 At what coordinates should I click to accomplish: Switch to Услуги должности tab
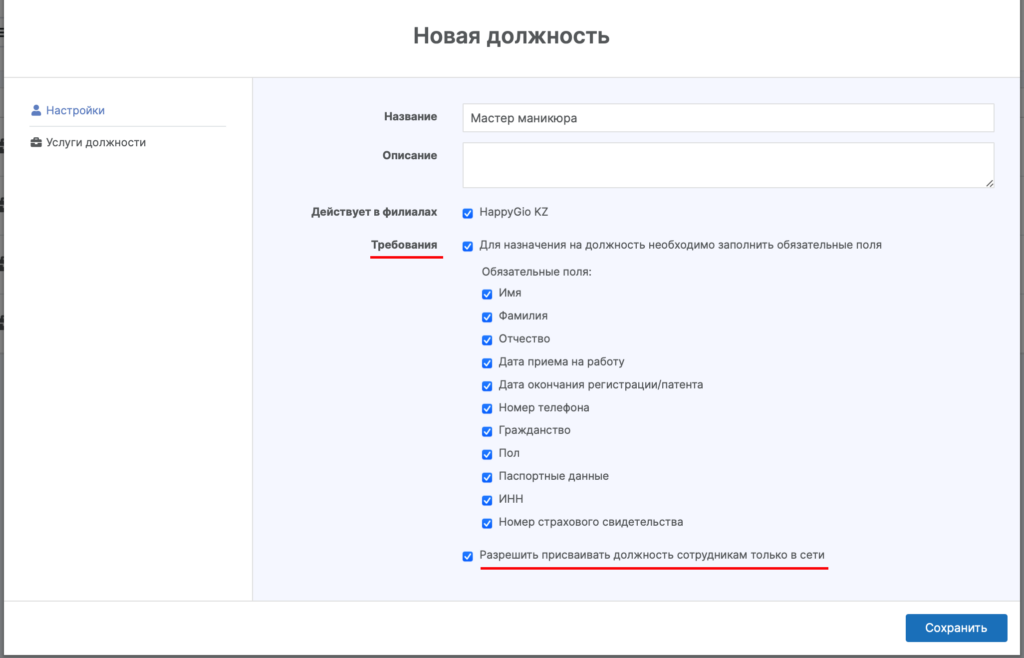pos(95,143)
